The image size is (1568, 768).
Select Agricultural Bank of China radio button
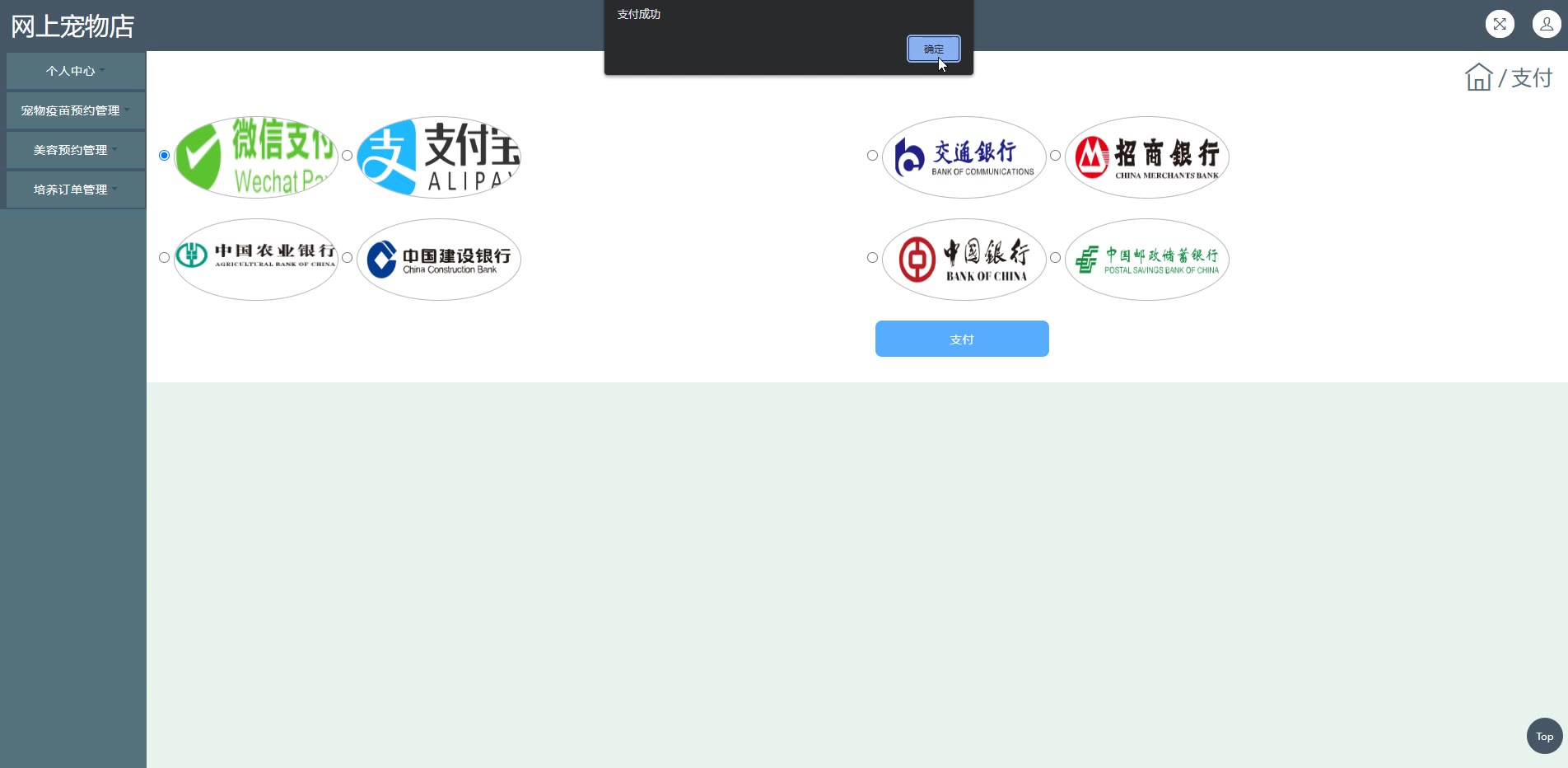click(165, 257)
